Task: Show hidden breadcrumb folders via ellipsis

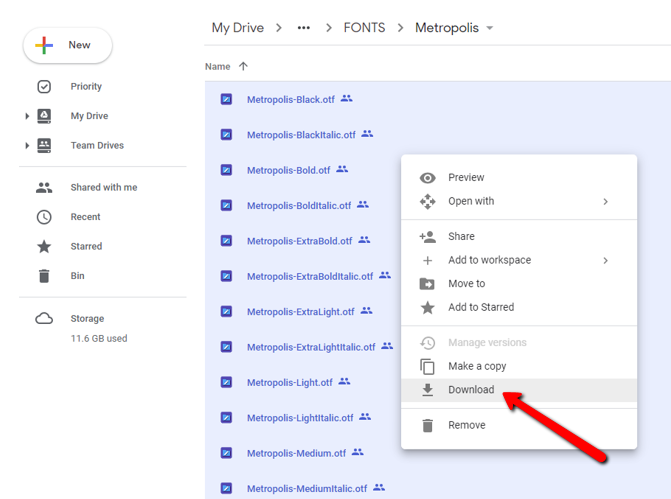Action: pyautogui.click(x=303, y=28)
